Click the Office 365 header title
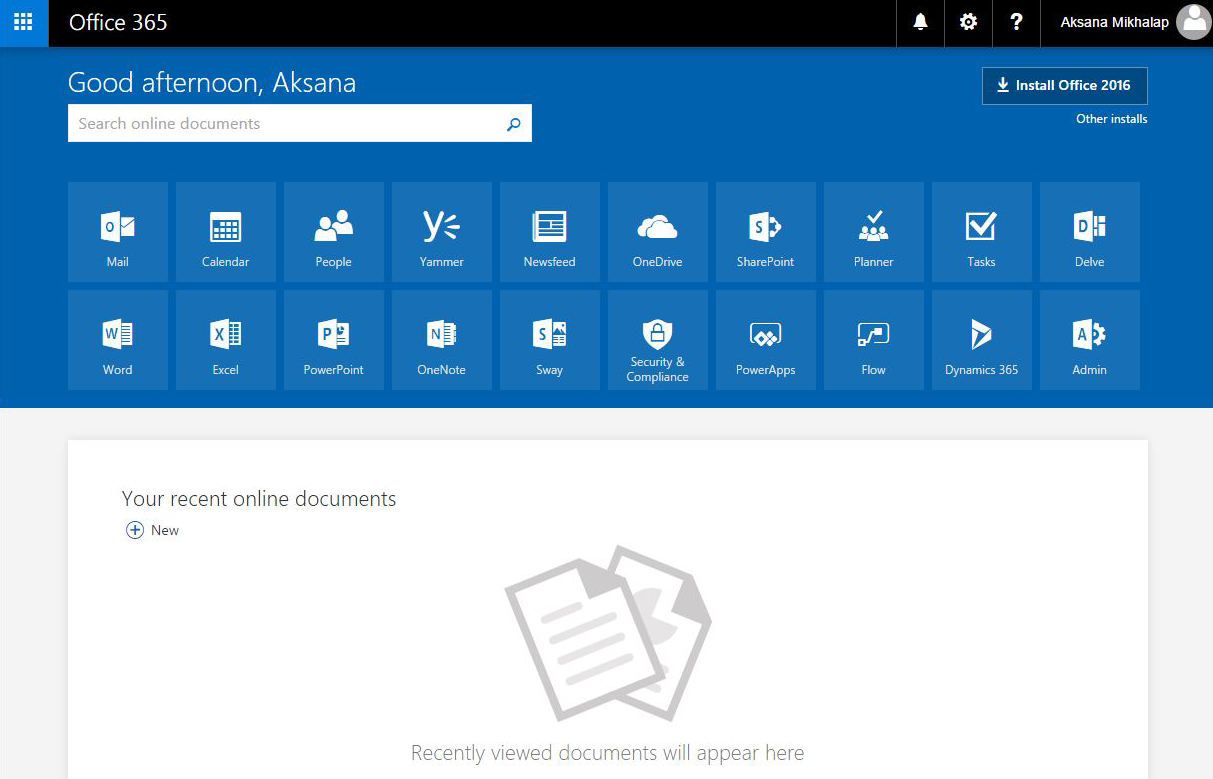 [118, 22]
